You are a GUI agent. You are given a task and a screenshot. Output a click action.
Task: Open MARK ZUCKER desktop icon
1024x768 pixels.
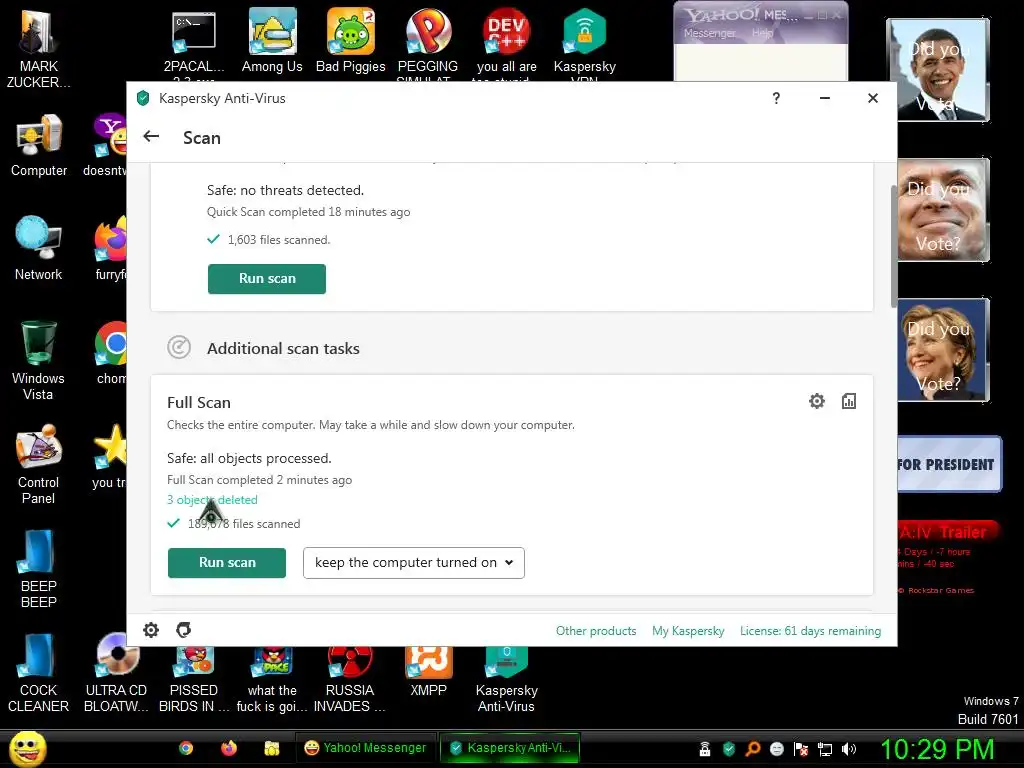[39, 48]
